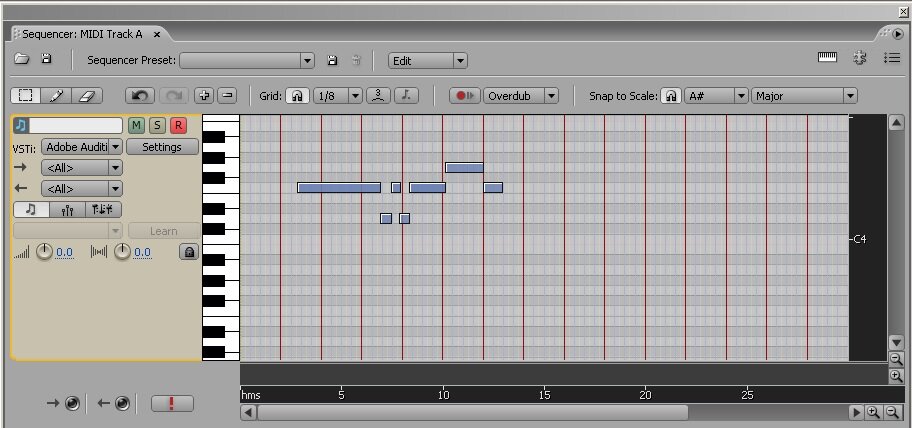Toggle the Grid snap magnet
The width and height of the screenshot is (912, 428).
click(x=297, y=96)
